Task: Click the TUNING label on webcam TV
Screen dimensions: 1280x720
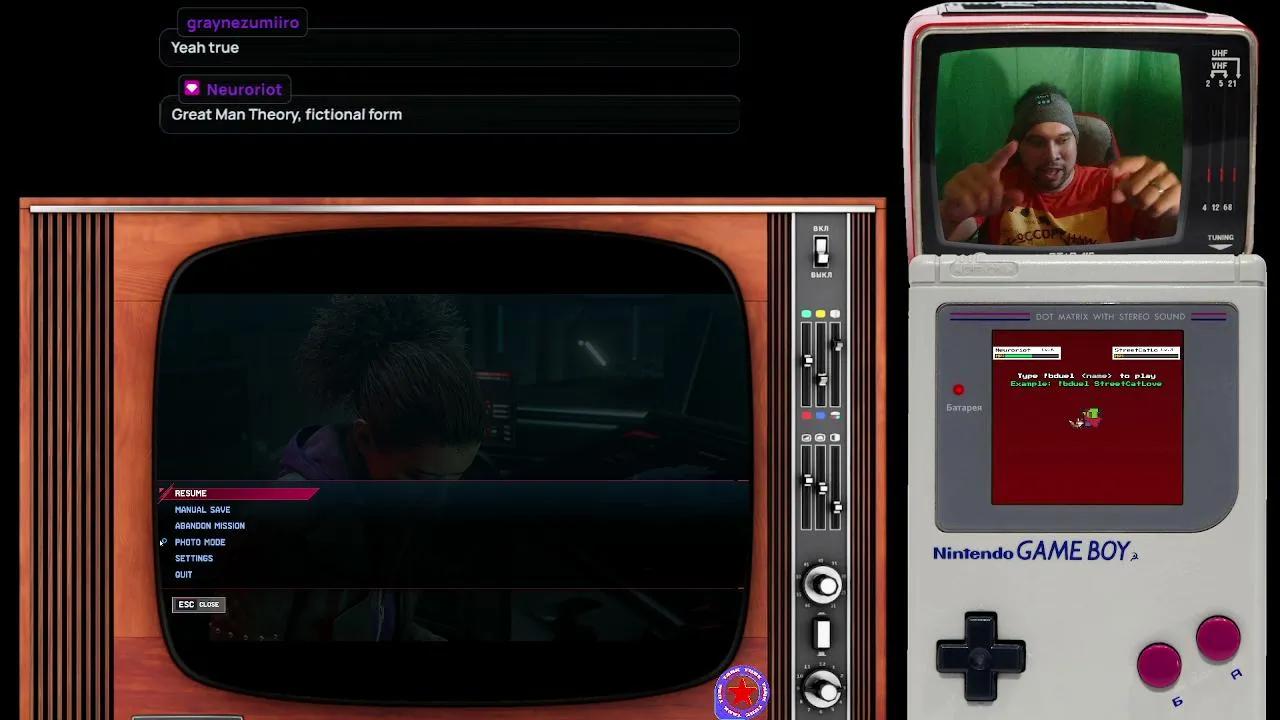Action: [1220, 238]
